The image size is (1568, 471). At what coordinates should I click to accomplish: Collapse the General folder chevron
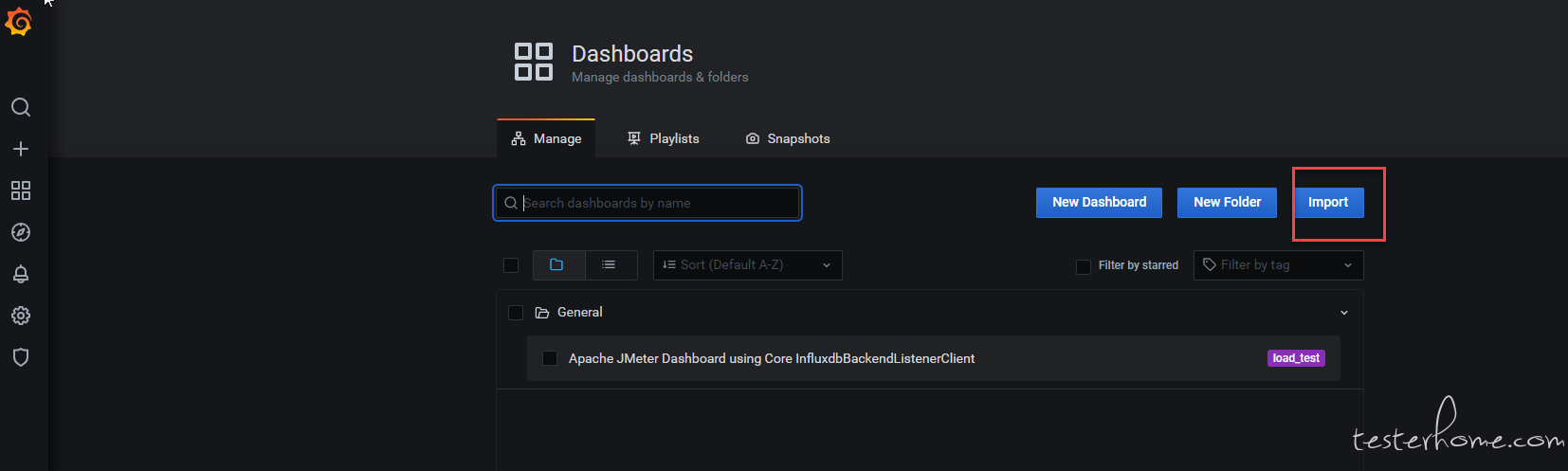pyautogui.click(x=1344, y=313)
